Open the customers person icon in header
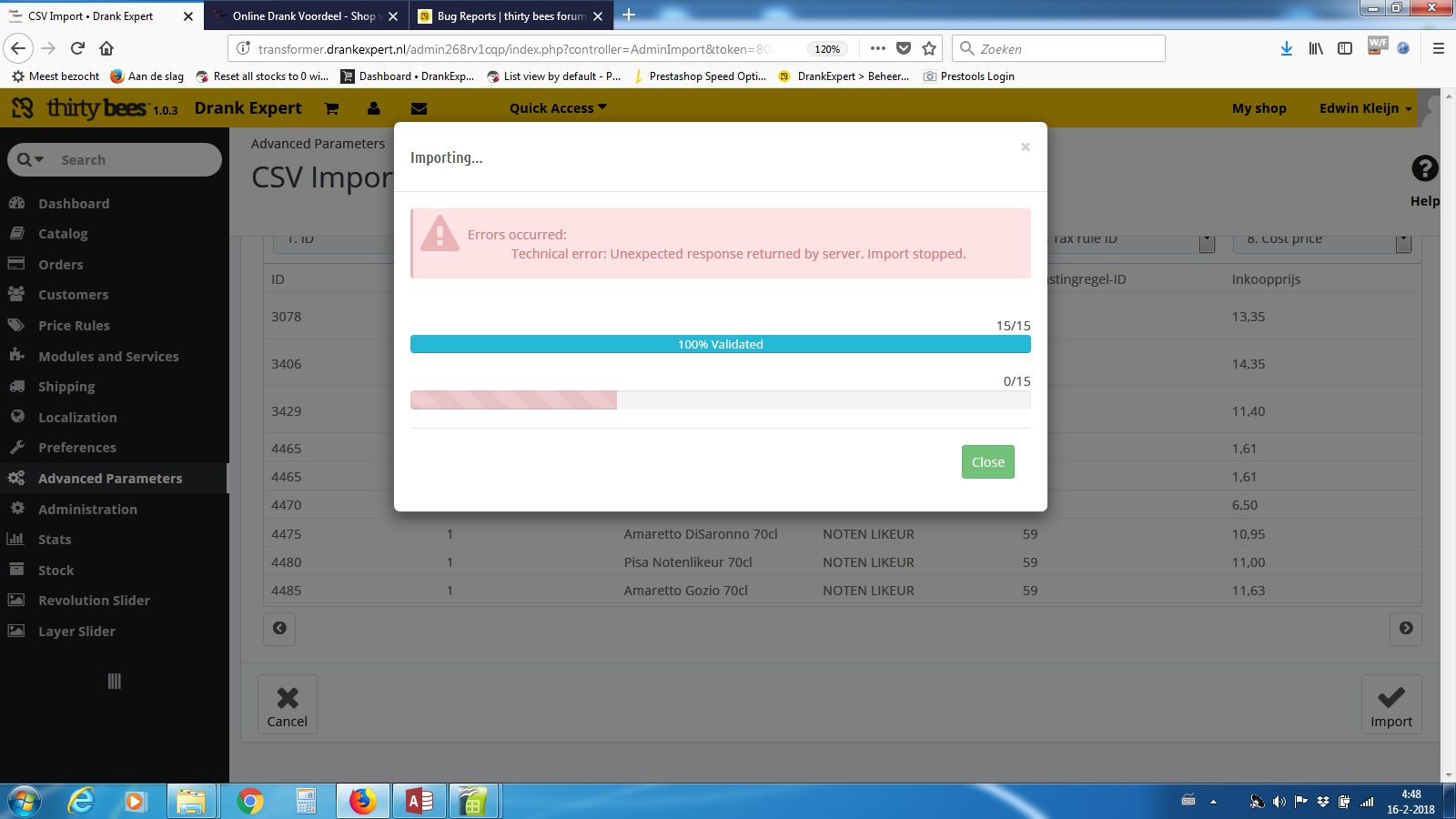 tap(373, 108)
